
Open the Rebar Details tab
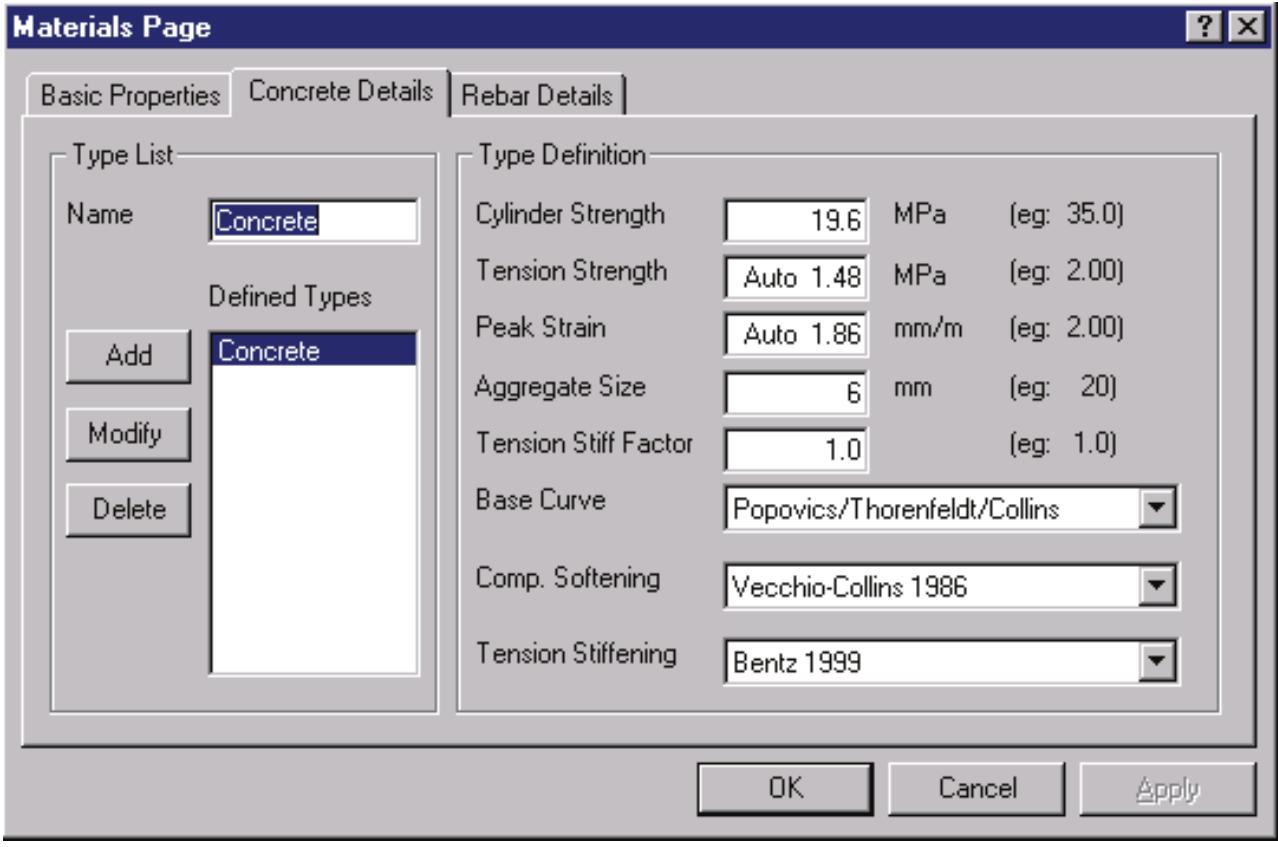tap(538, 97)
